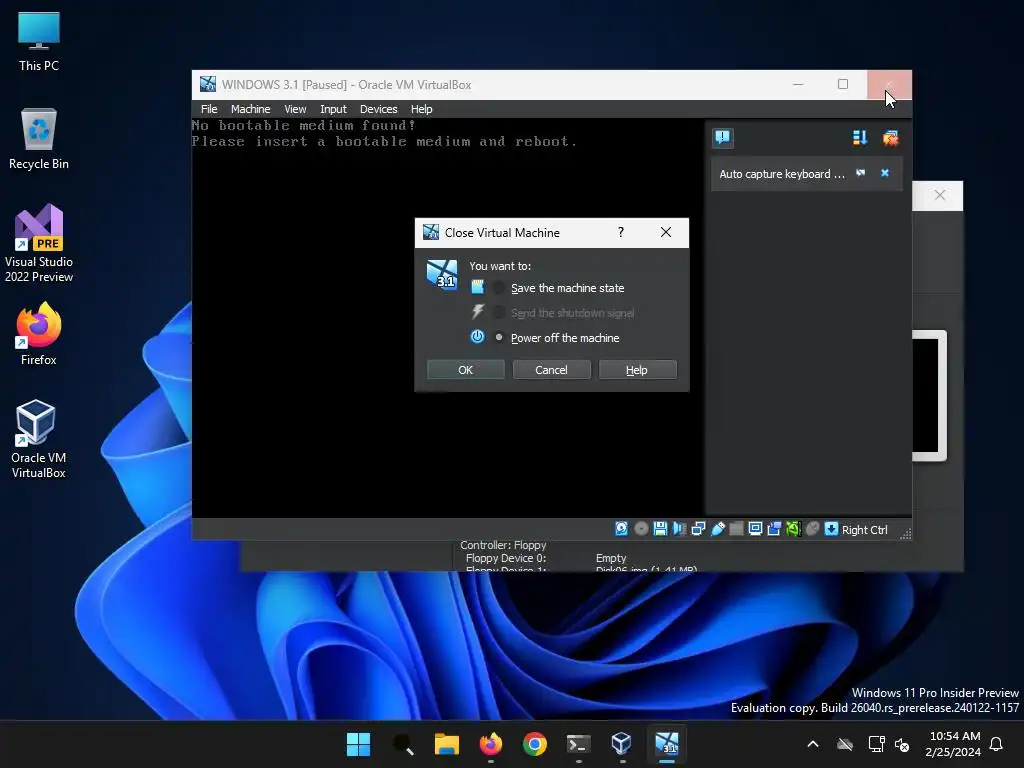Open the Windows Start menu

click(x=358, y=744)
